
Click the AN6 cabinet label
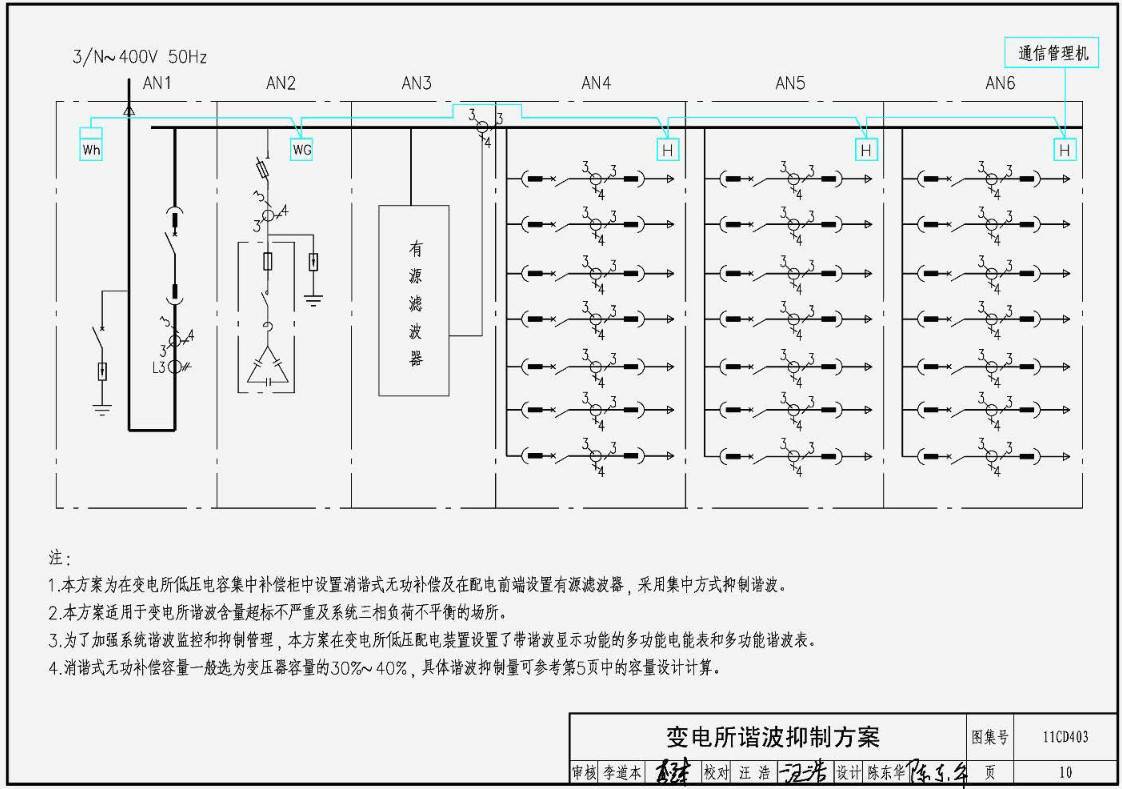click(x=1000, y=84)
